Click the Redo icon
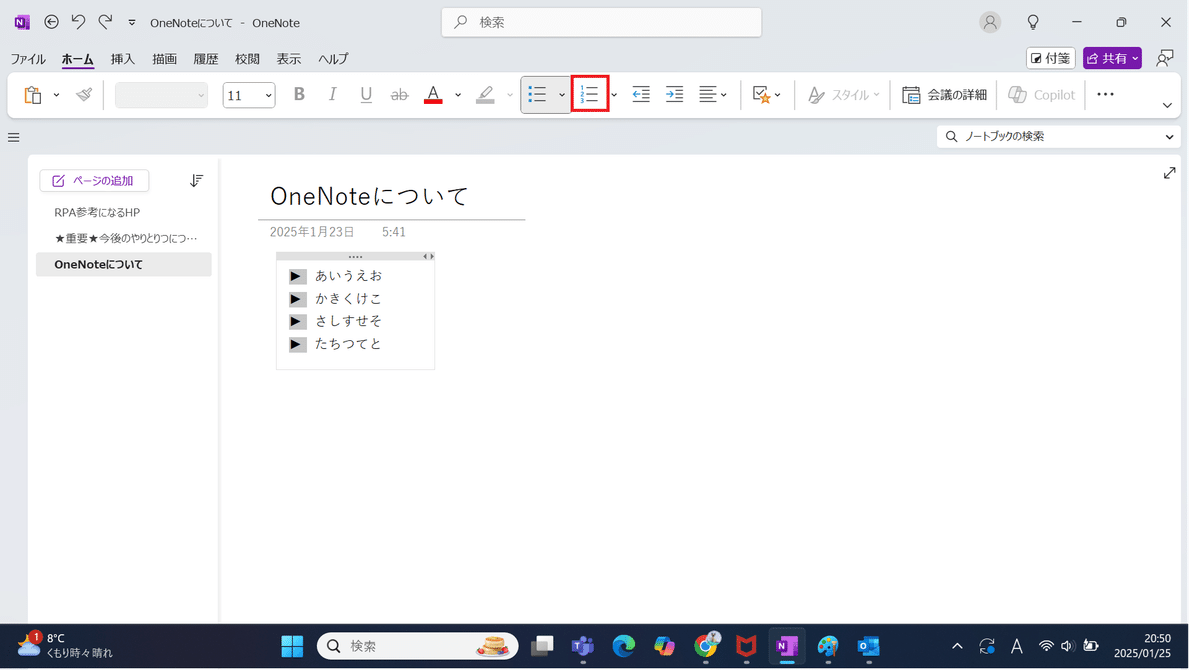Screen dimensions: 1200x670 click(x=105, y=22)
